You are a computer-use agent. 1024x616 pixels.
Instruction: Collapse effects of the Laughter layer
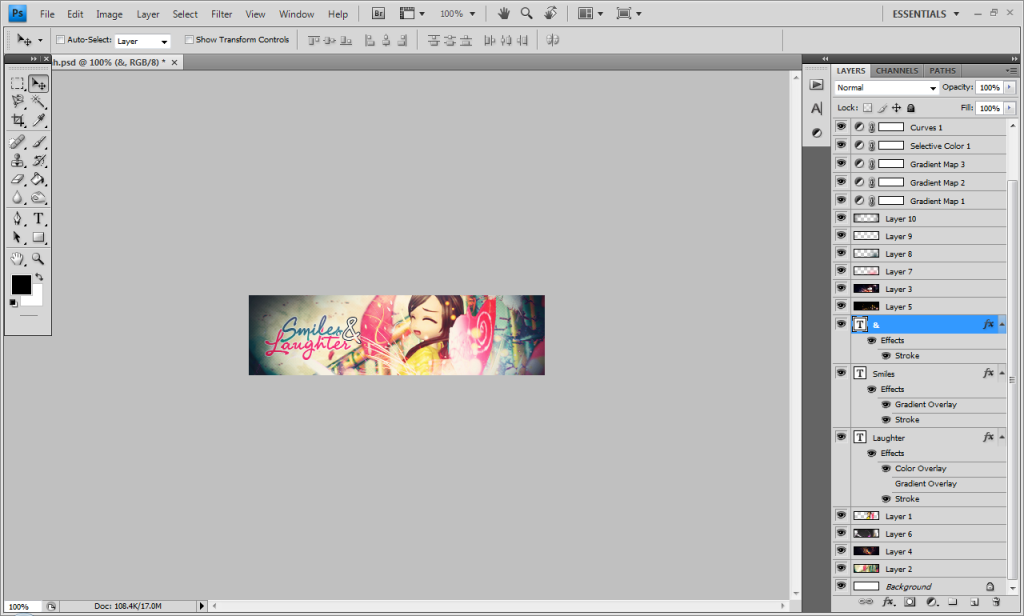[x=1002, y=437]
